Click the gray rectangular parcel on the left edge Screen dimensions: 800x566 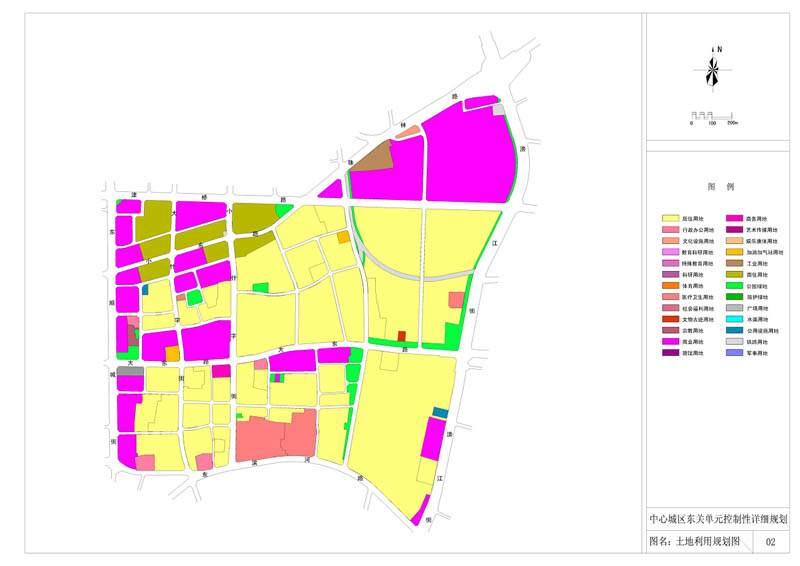[130, 371]
